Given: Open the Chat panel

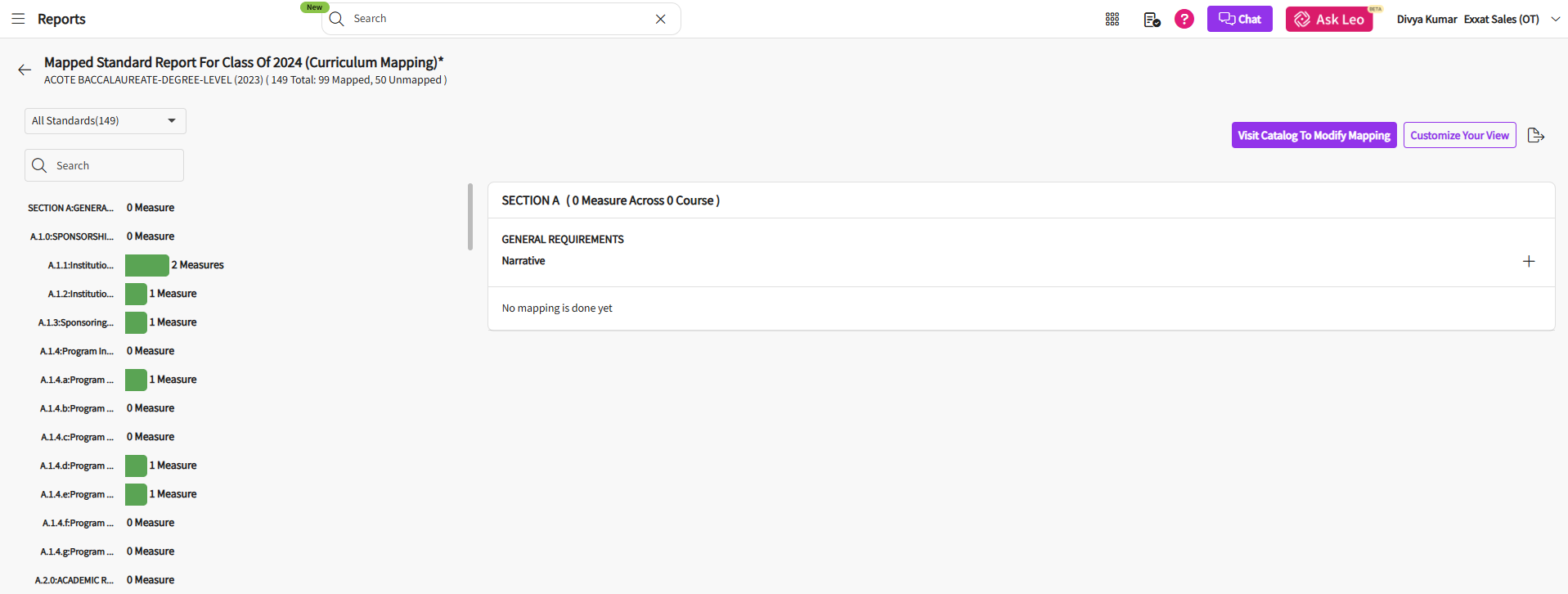Looking at the screenshot, I should (x=1239, y=19).
